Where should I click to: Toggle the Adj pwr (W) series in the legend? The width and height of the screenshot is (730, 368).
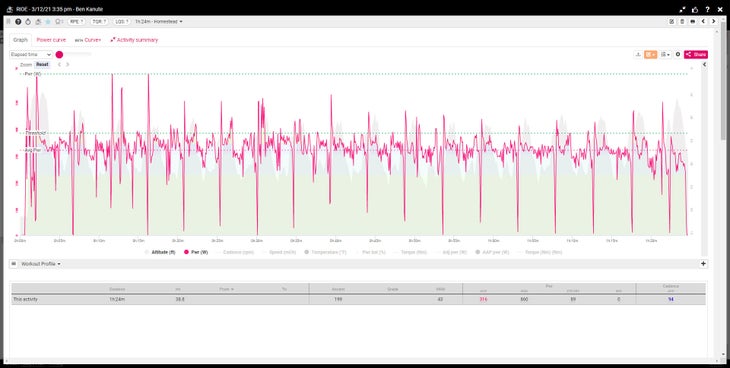click(451, 252)
